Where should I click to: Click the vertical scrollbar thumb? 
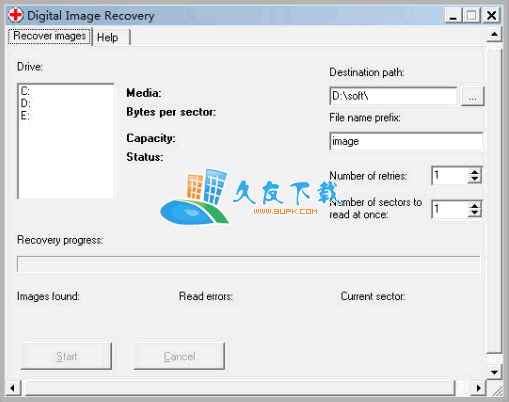coord(494,201)
